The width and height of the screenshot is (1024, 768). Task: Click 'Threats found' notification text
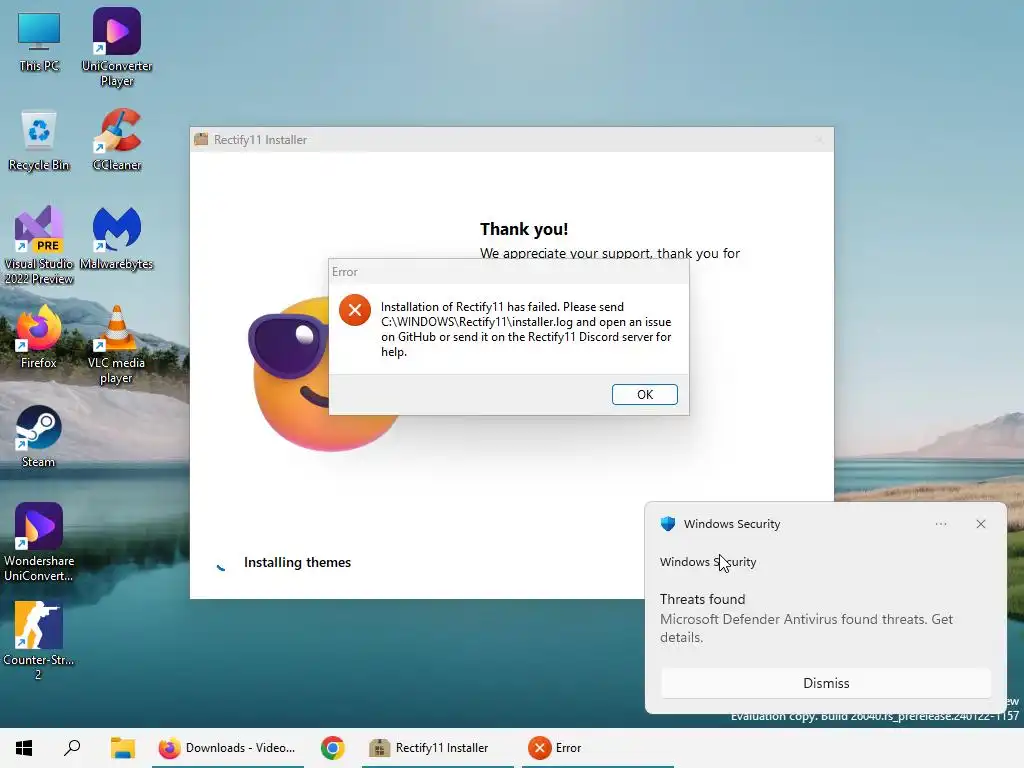pos(702,599)
